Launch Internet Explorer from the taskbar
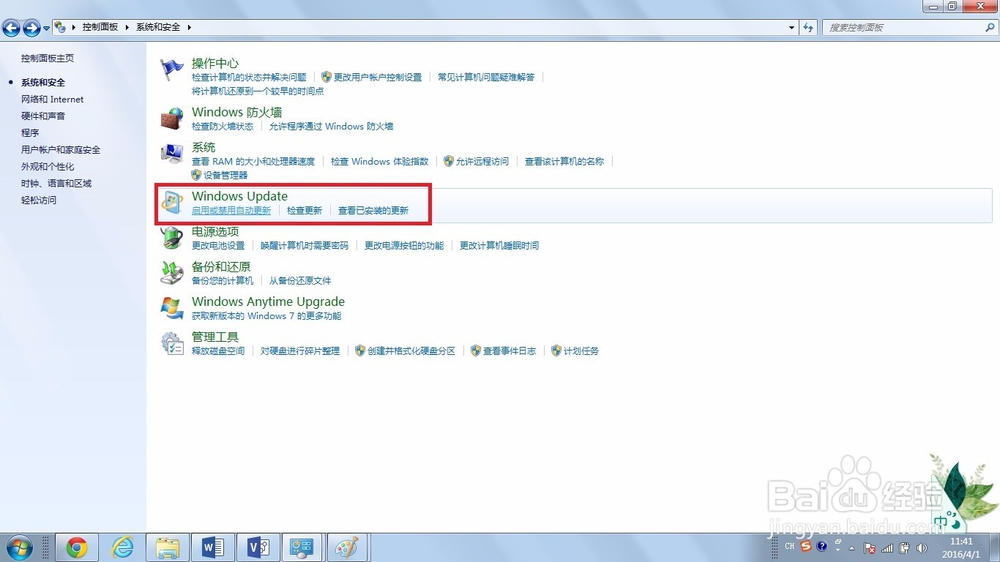 pos(122,548)
